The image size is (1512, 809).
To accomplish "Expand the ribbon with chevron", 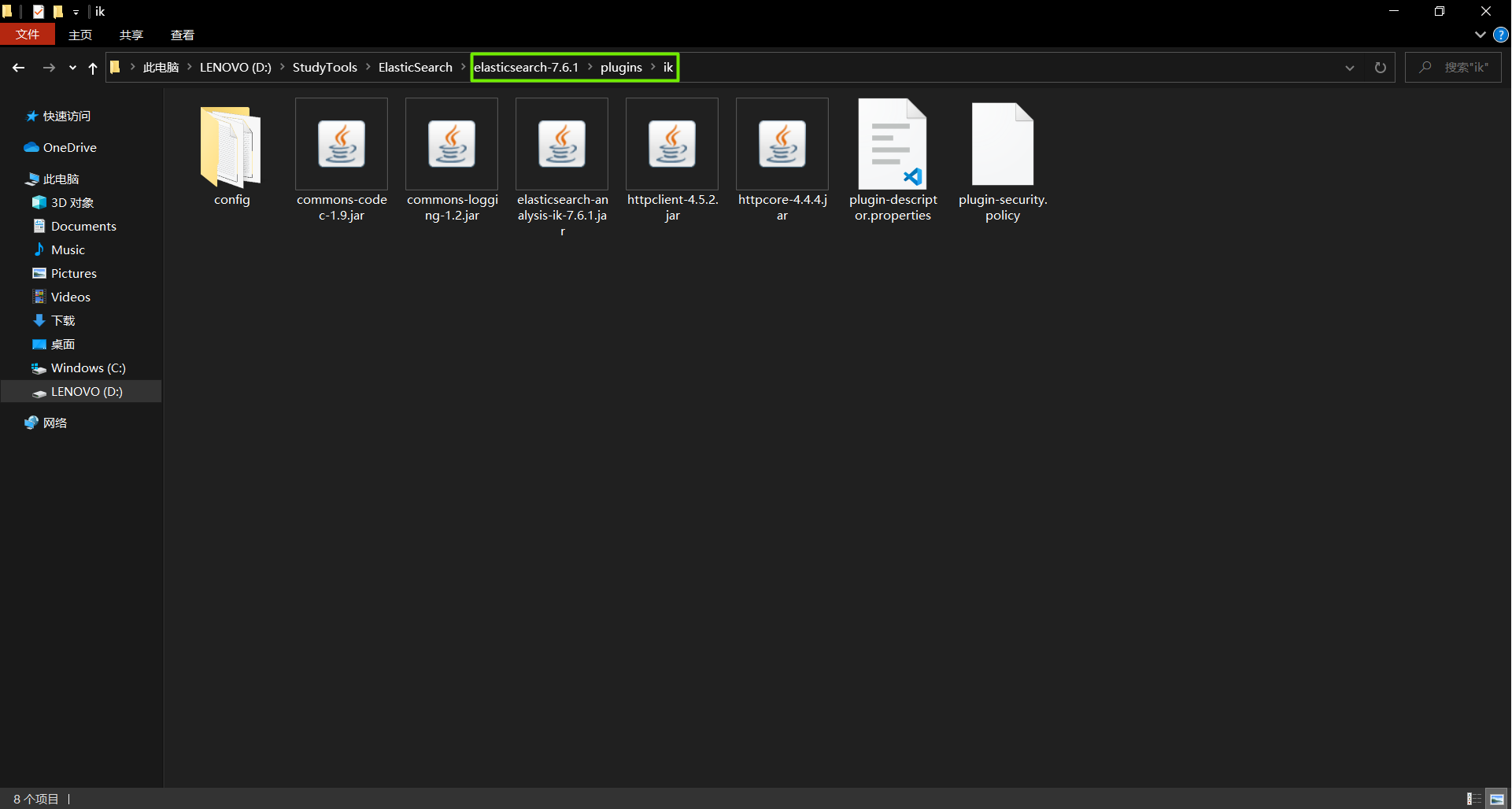I will tap(1480, 35).
